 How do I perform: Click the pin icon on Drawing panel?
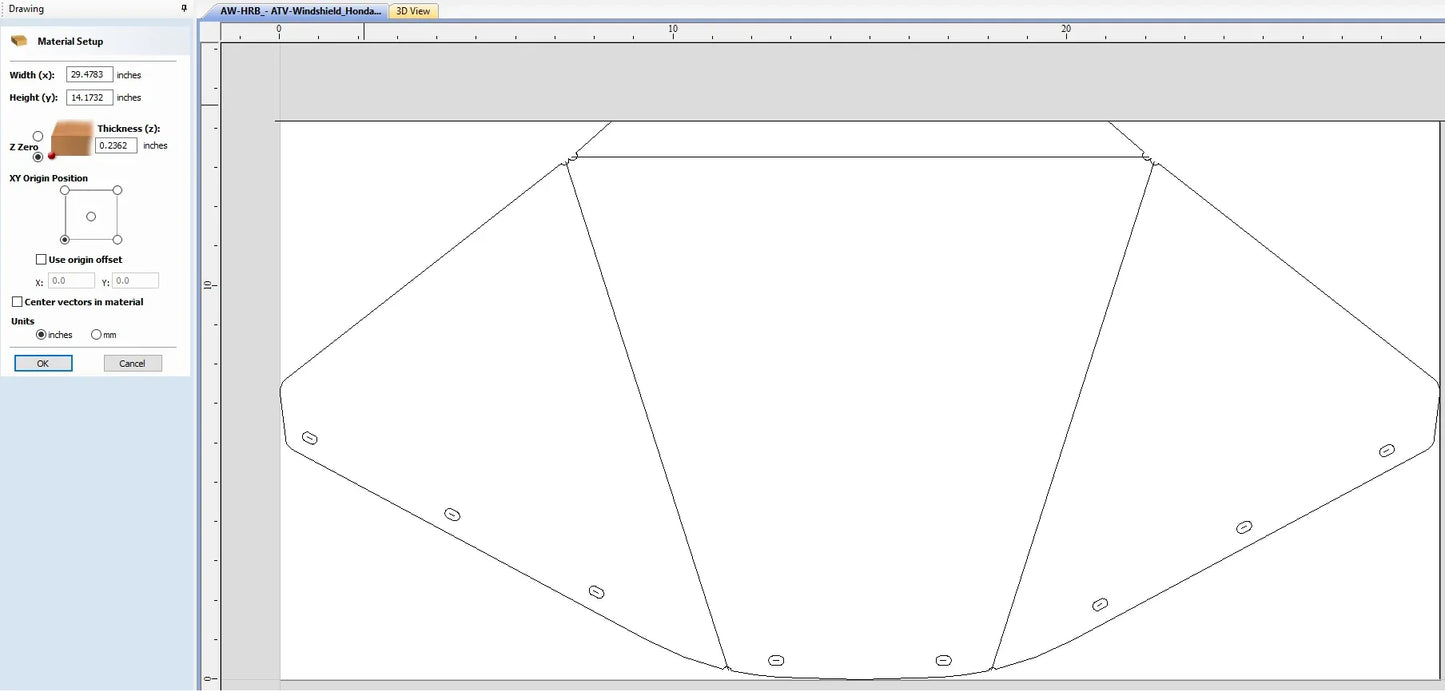(x=183, y=8)
